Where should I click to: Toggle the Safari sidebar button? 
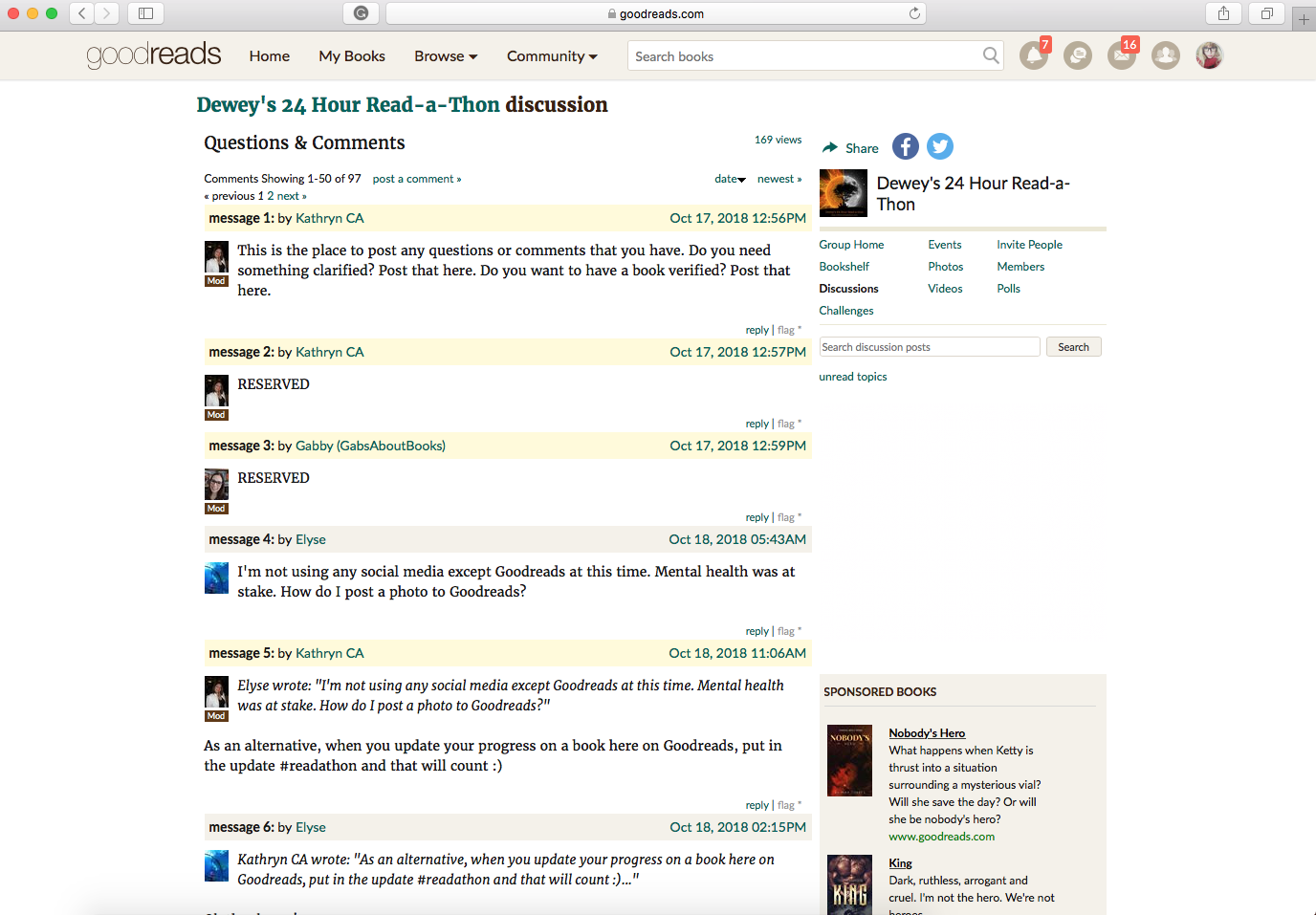[x=145, y=13]
